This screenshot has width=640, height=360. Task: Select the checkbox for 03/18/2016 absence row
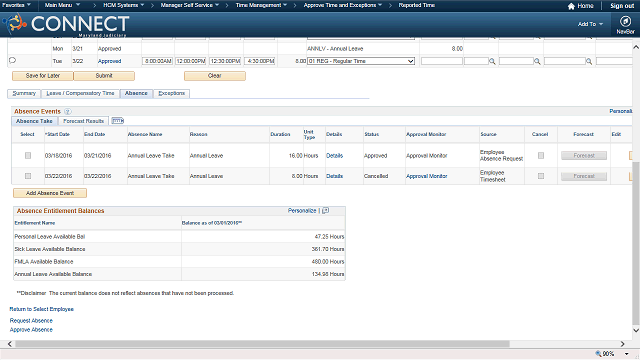coord(28,156)
